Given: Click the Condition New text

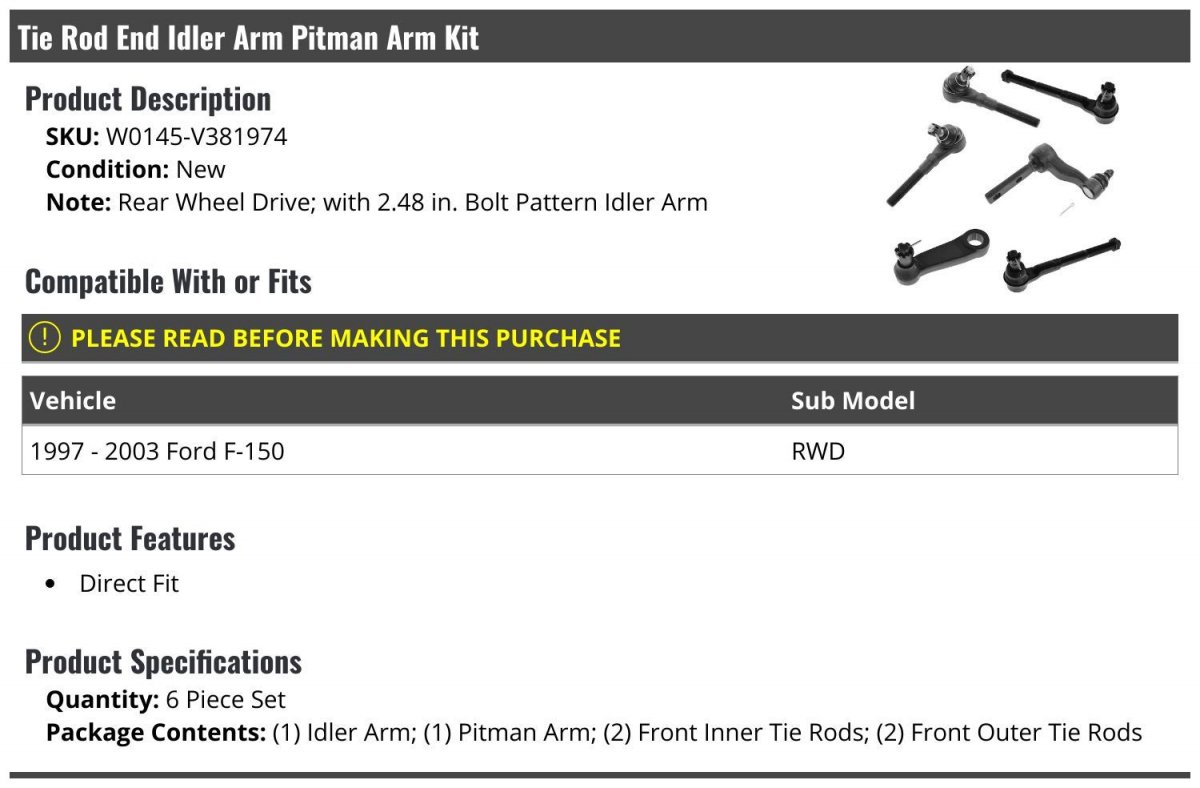Looking at the screenshot, I should 136,169.
